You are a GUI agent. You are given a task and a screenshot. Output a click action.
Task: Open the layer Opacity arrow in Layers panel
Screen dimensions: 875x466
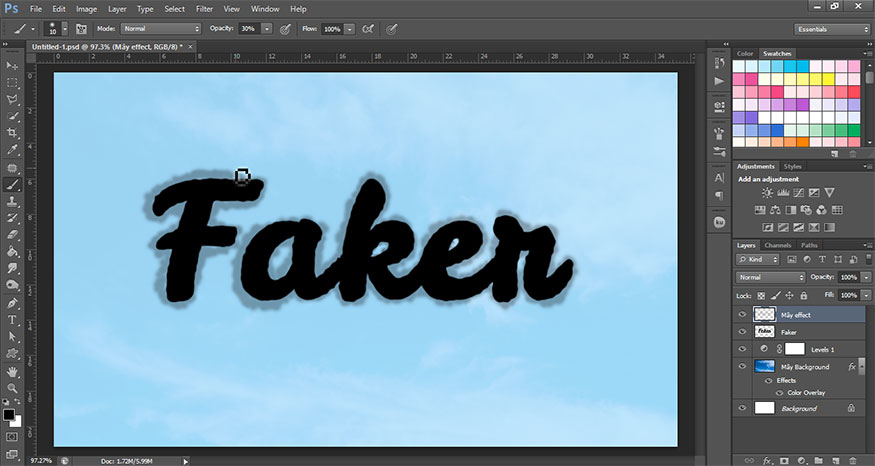tap(866, 277)
